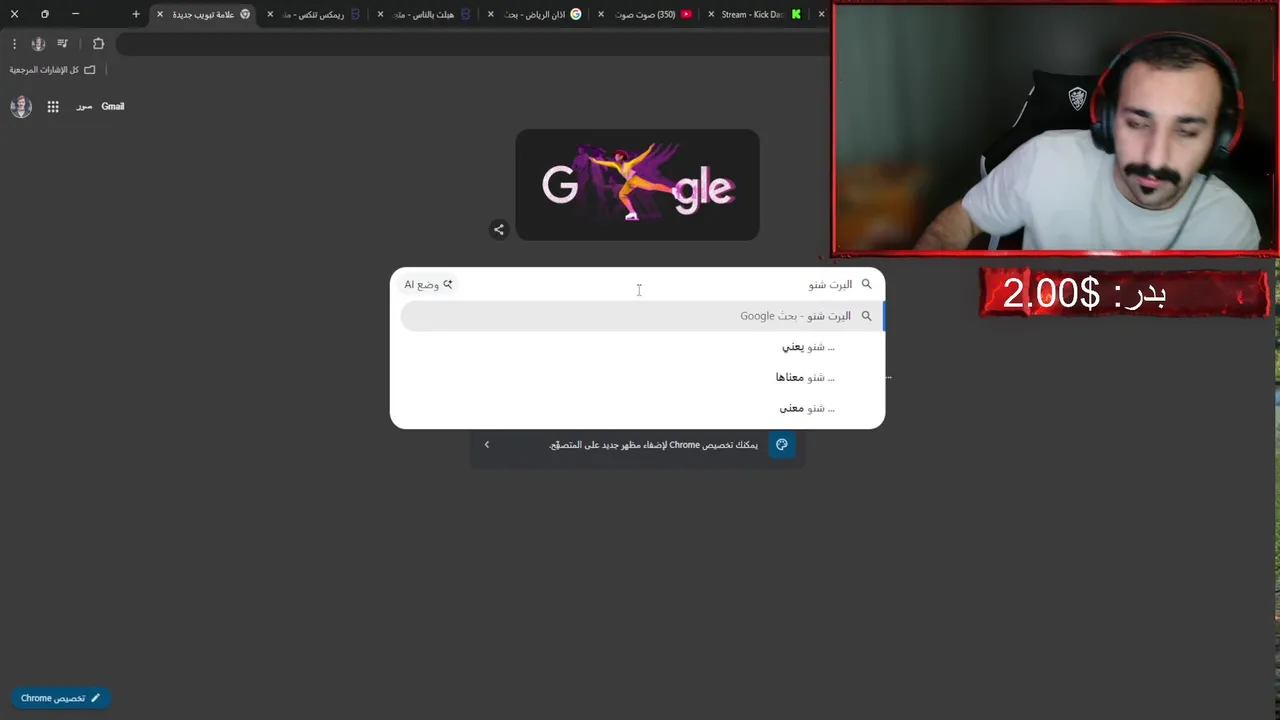Open the Google account avatar
The image size is (1280, 720).
[x=21, y=107]
